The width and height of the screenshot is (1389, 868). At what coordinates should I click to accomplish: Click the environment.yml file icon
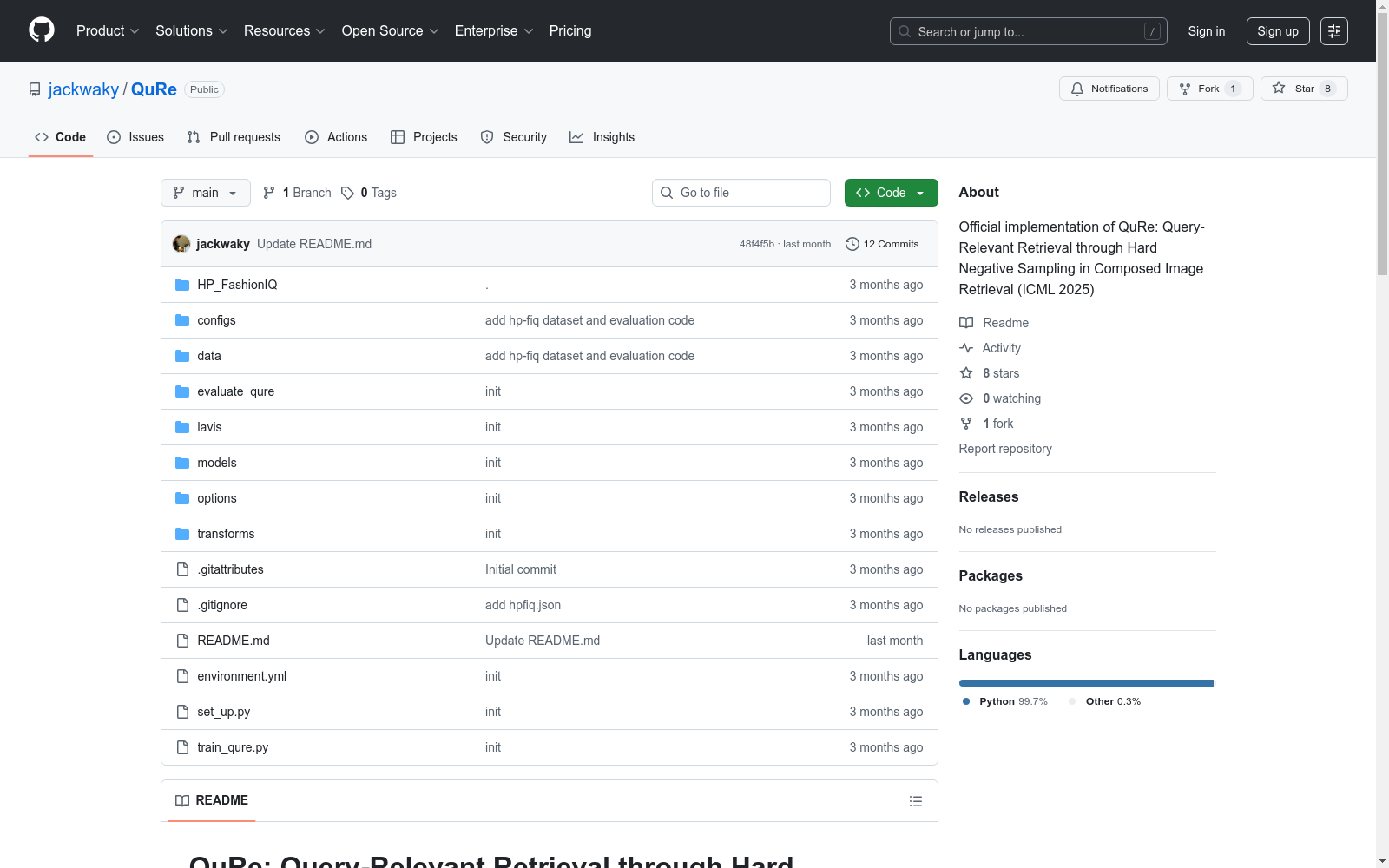coord(182,676)
